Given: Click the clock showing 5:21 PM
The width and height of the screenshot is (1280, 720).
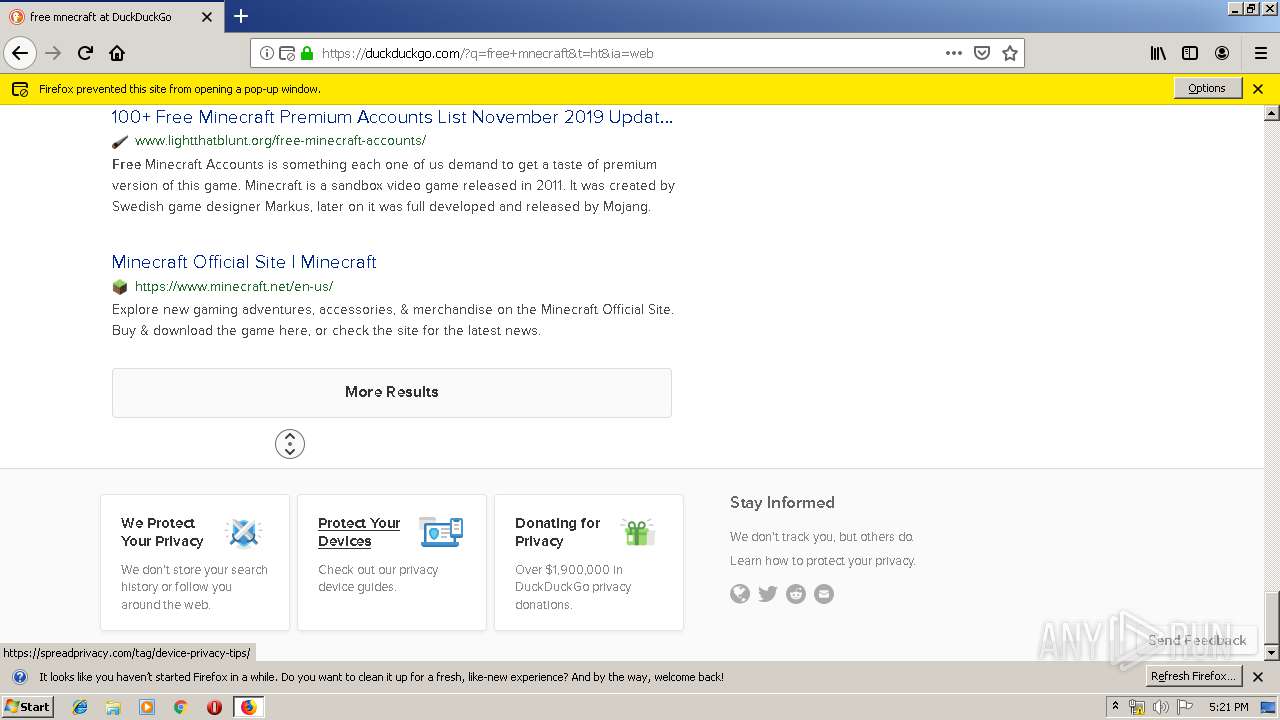Looking at the screenshot, I should 1228,707.
